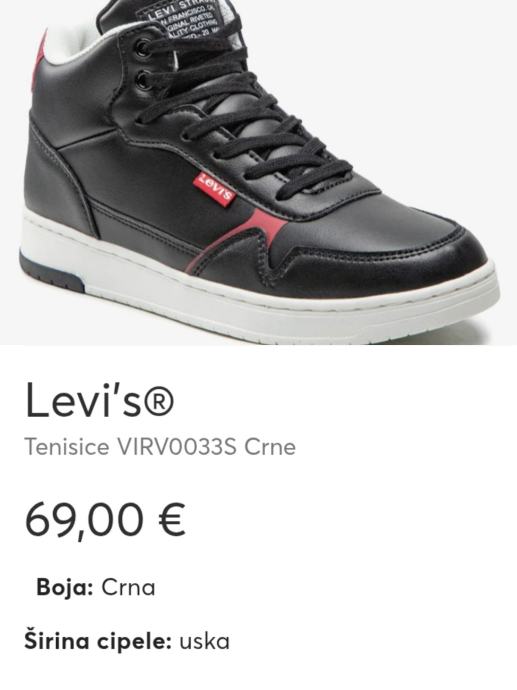Click the 69,00 € price
Viewport: 517px width, 690px height.
(x=105, y=520)
